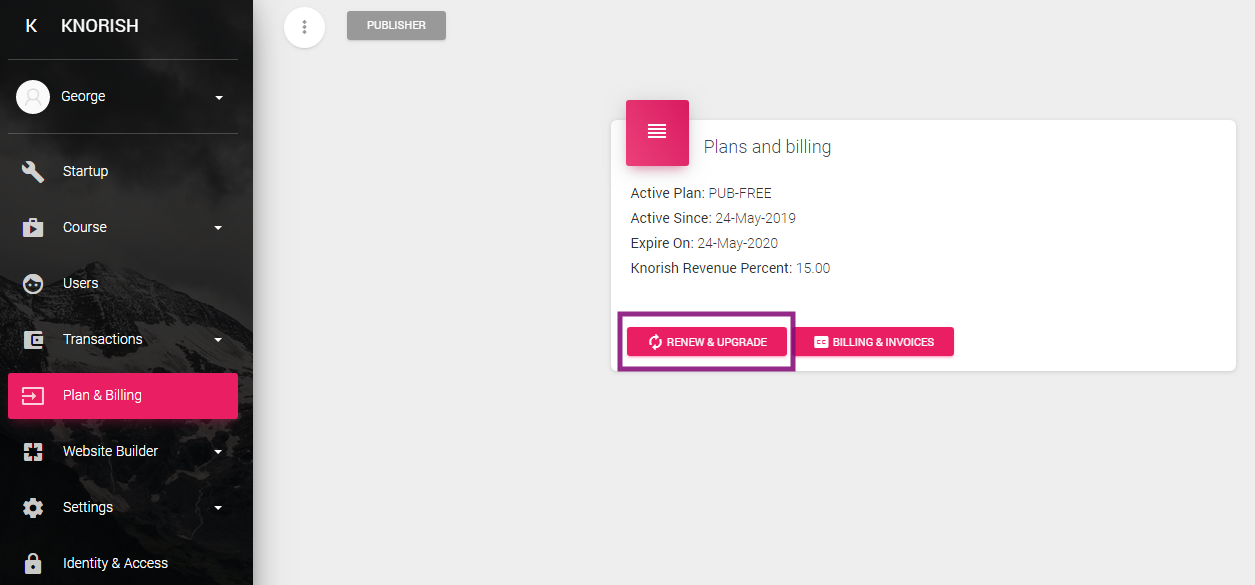Viewport: 1255px width, 585px height.
Task: Expand the Website Builder submenu arrow
Action: click(x=218, y=452)
